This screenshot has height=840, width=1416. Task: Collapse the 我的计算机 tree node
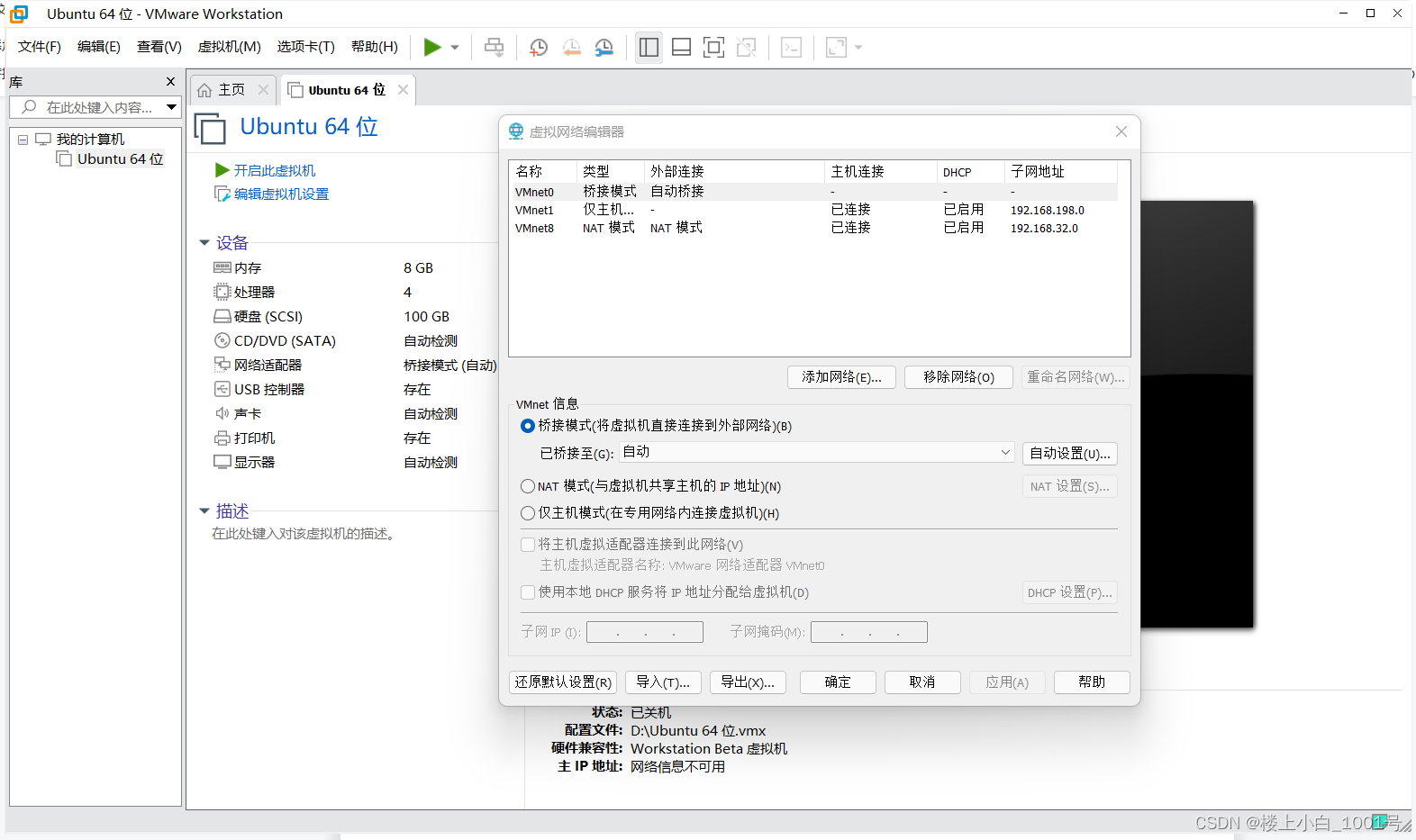point(23,140)
